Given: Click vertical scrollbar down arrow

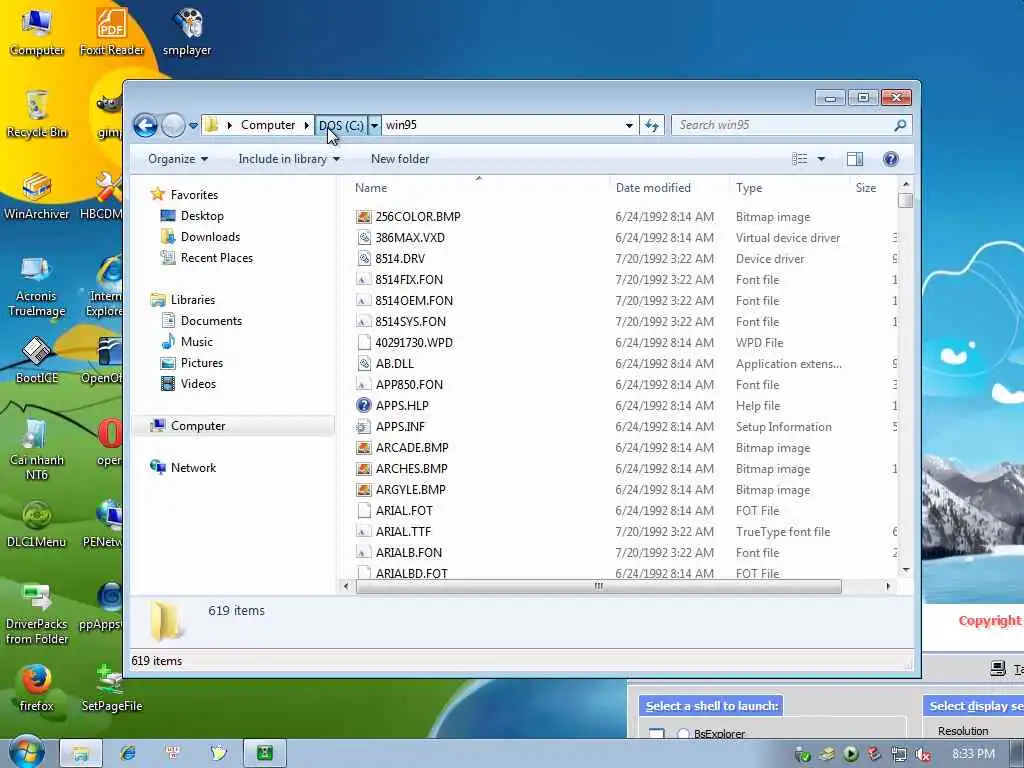Looking at the screenshot, I should pyautogui.click(x=906, y=570).
